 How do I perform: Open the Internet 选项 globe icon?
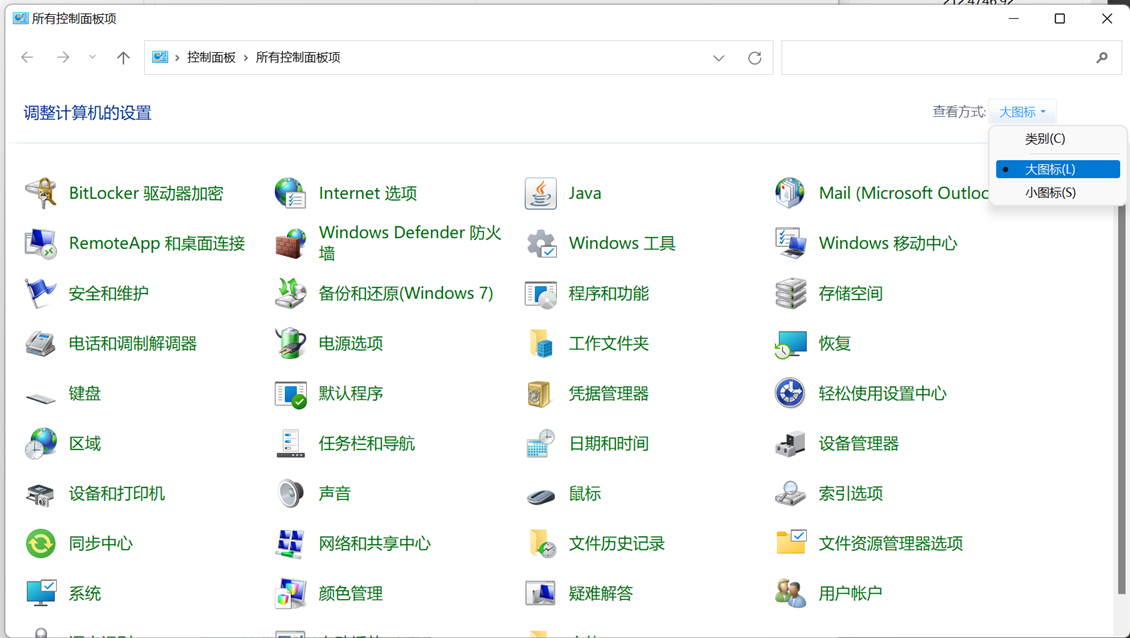(x=290, y=193)
